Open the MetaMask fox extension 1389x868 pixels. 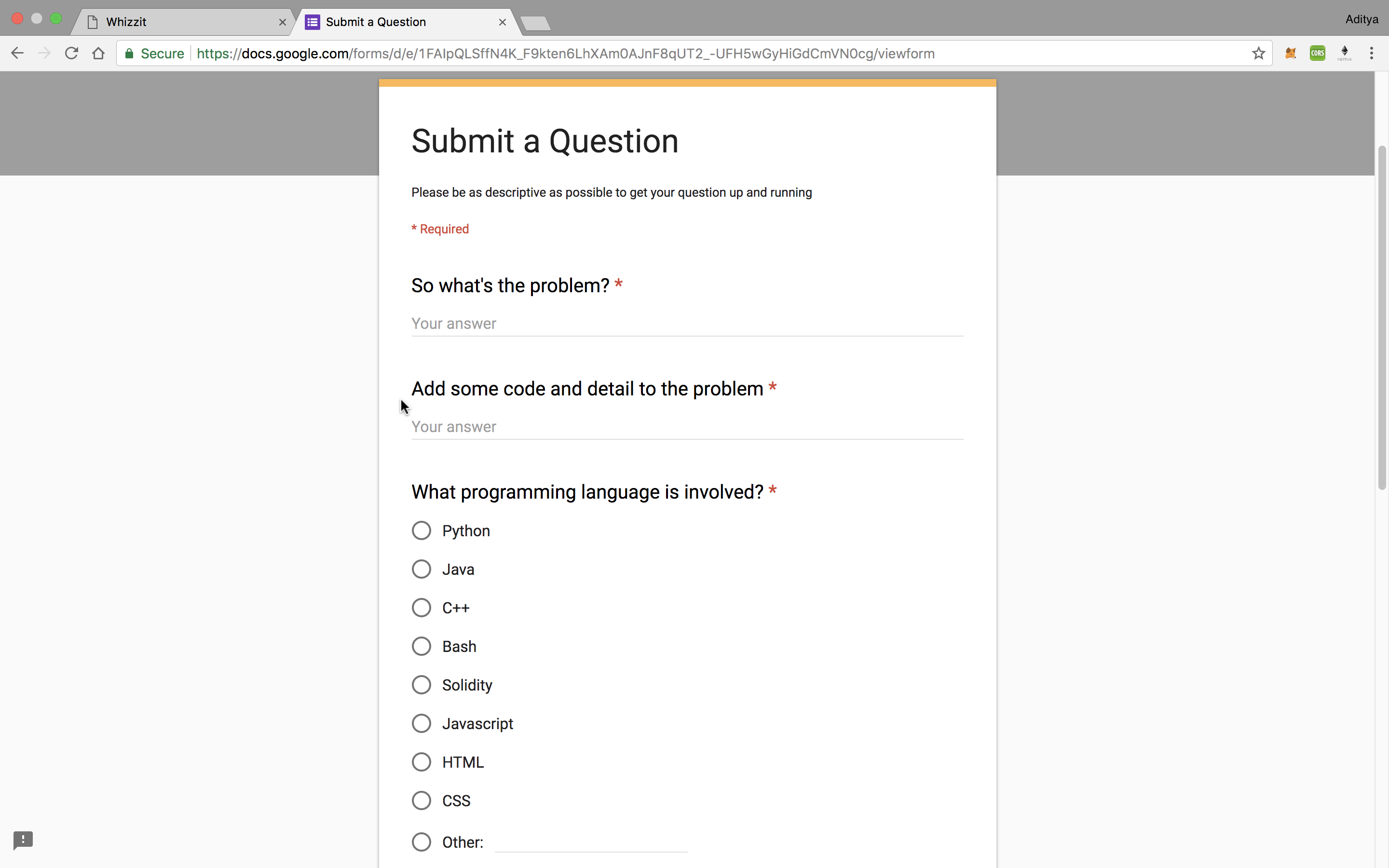(1290, 53)
